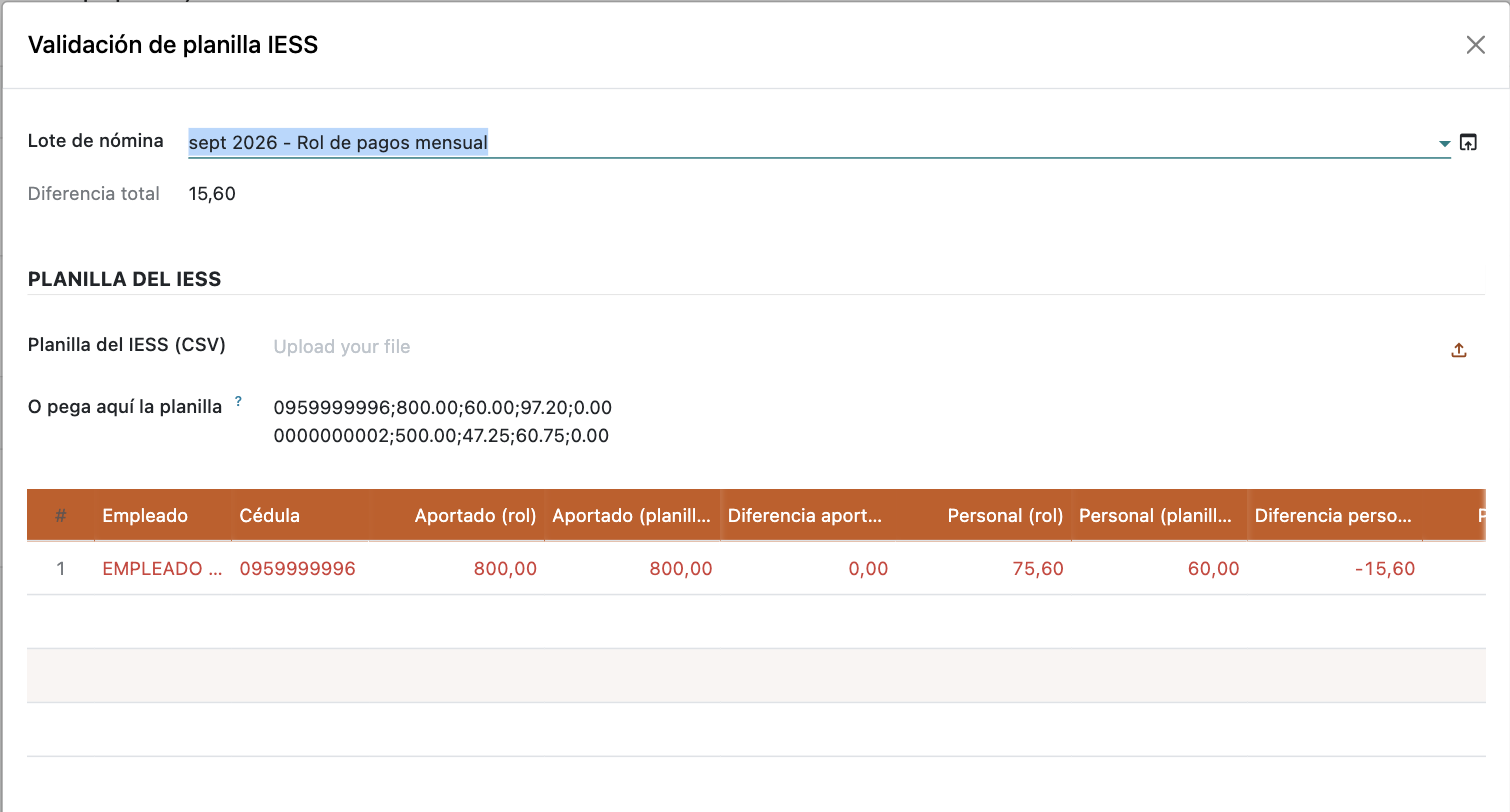
Task: Click the pasted planilla line starting with 0000000002
Action: pyautogui.click(x=441, y=436)
